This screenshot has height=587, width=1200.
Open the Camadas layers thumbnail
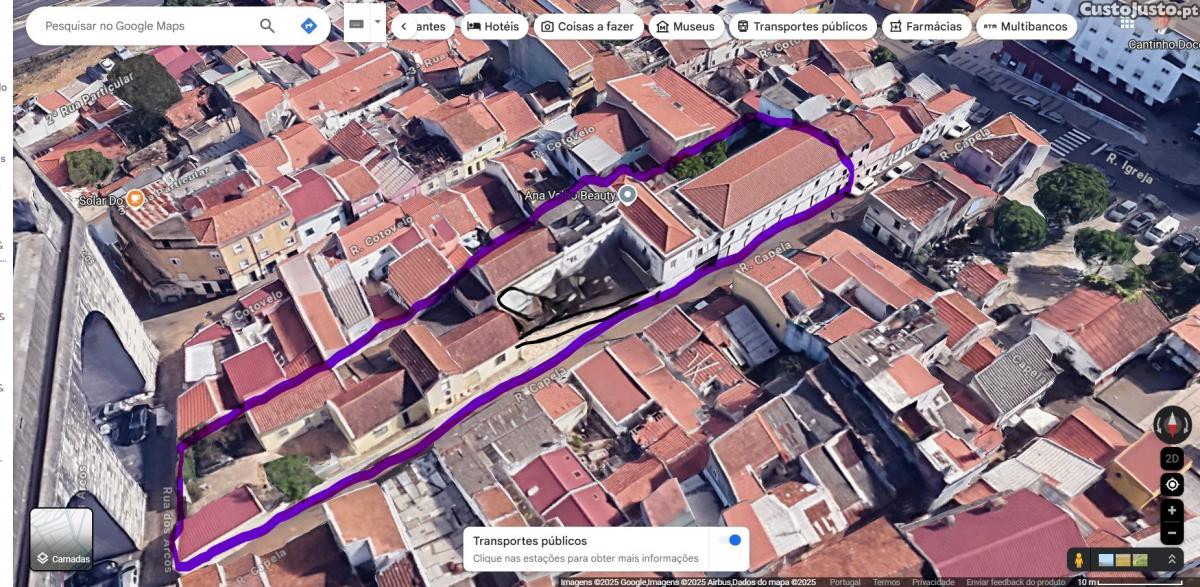point(62,539)
